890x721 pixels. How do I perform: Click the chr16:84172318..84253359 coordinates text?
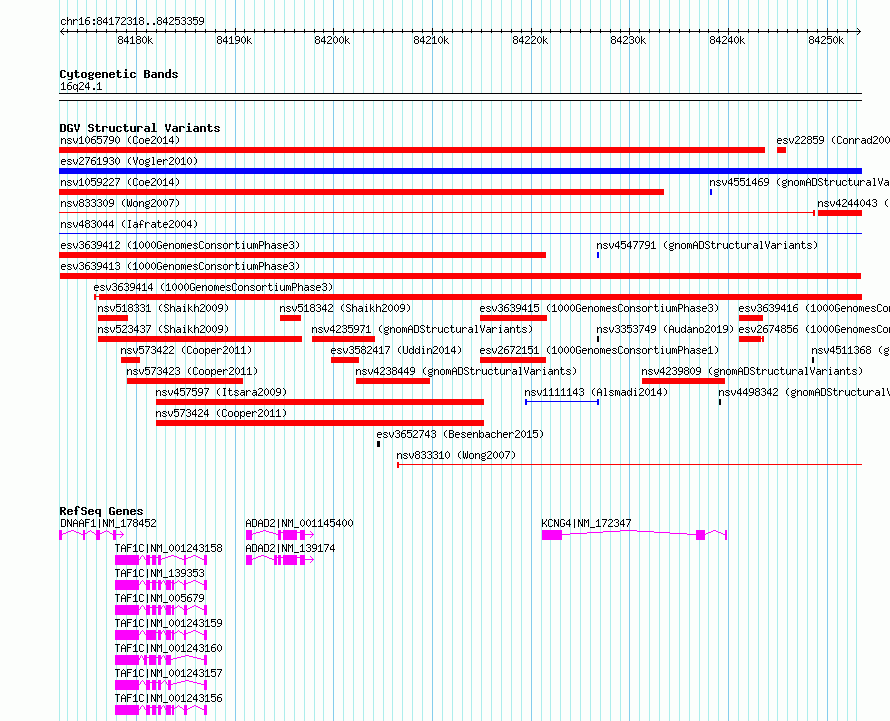tap(132, 22)
